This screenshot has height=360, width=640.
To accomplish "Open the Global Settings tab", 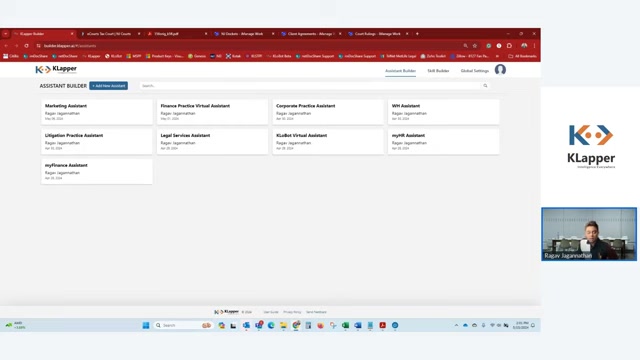I will pos(475,71).
